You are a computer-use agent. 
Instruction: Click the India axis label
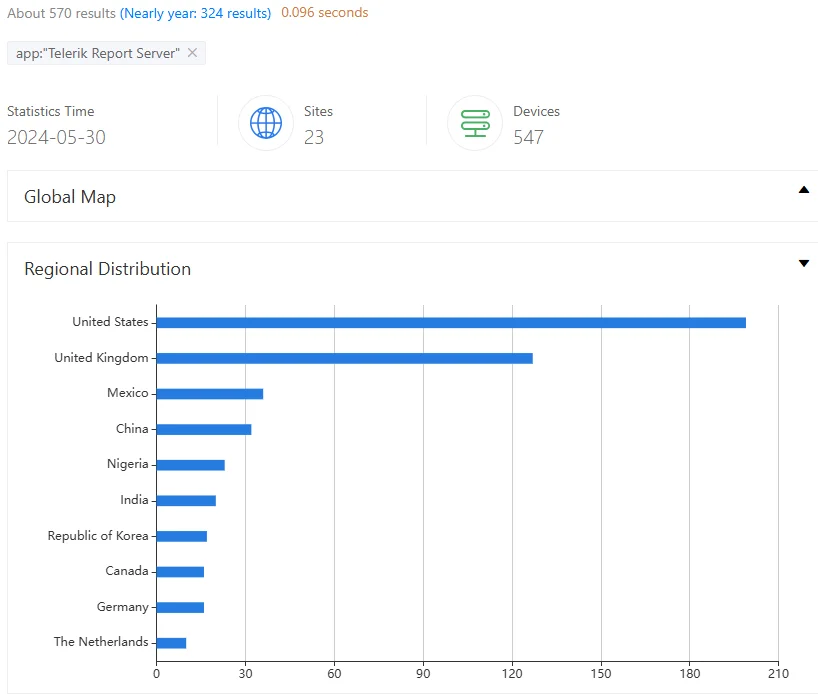[x=134, y=500]
